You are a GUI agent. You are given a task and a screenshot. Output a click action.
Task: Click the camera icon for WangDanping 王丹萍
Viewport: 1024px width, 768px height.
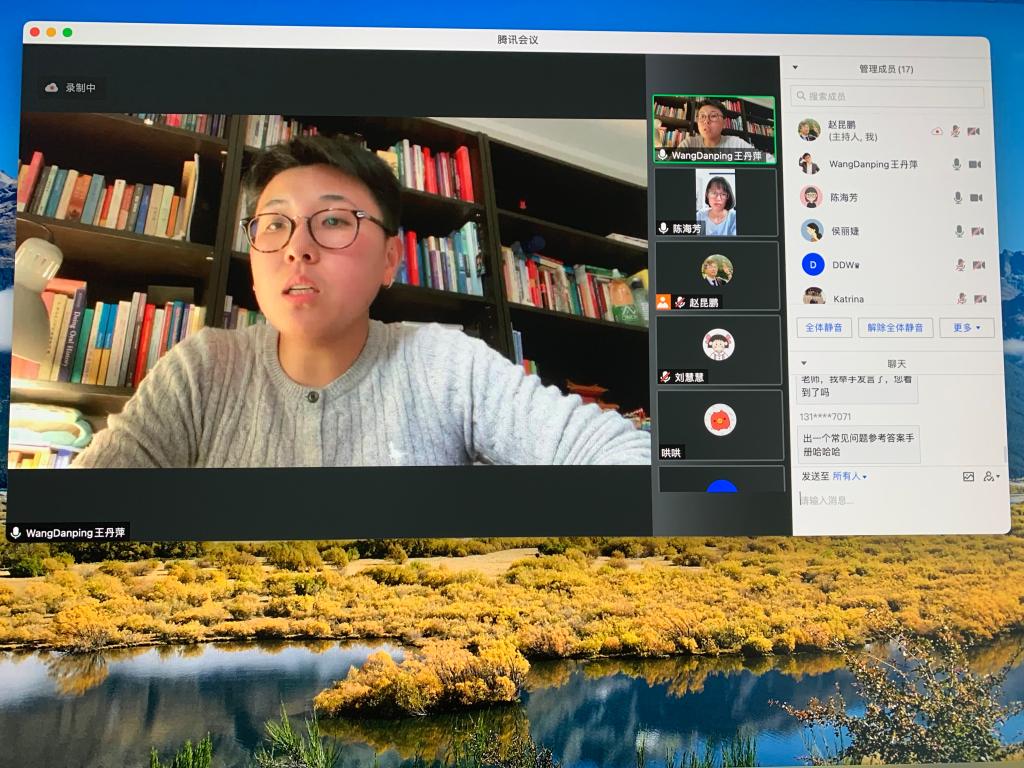click(975, 164)
